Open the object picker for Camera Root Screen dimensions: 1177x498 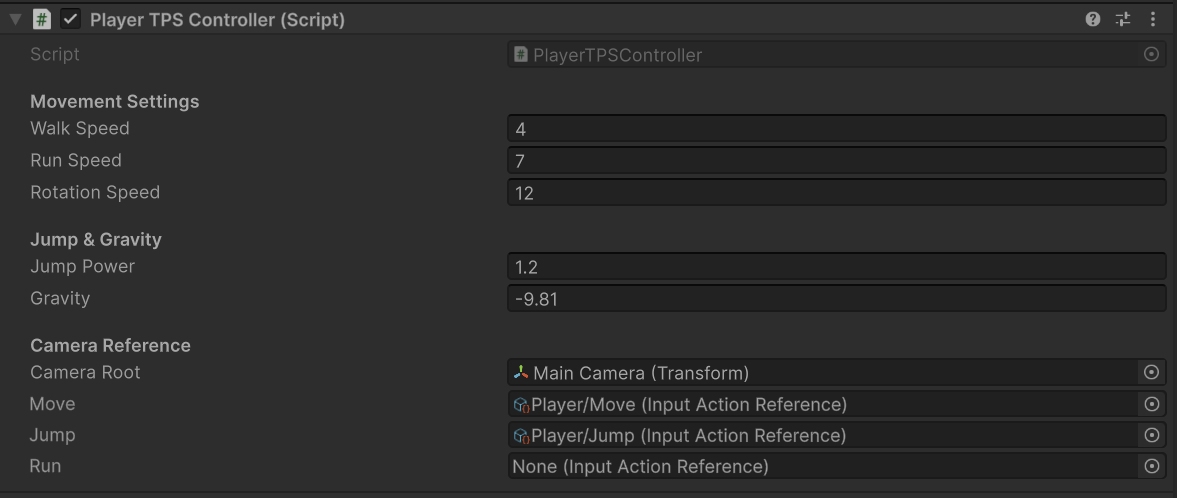pyautogui.click(x=1151, y=373)
